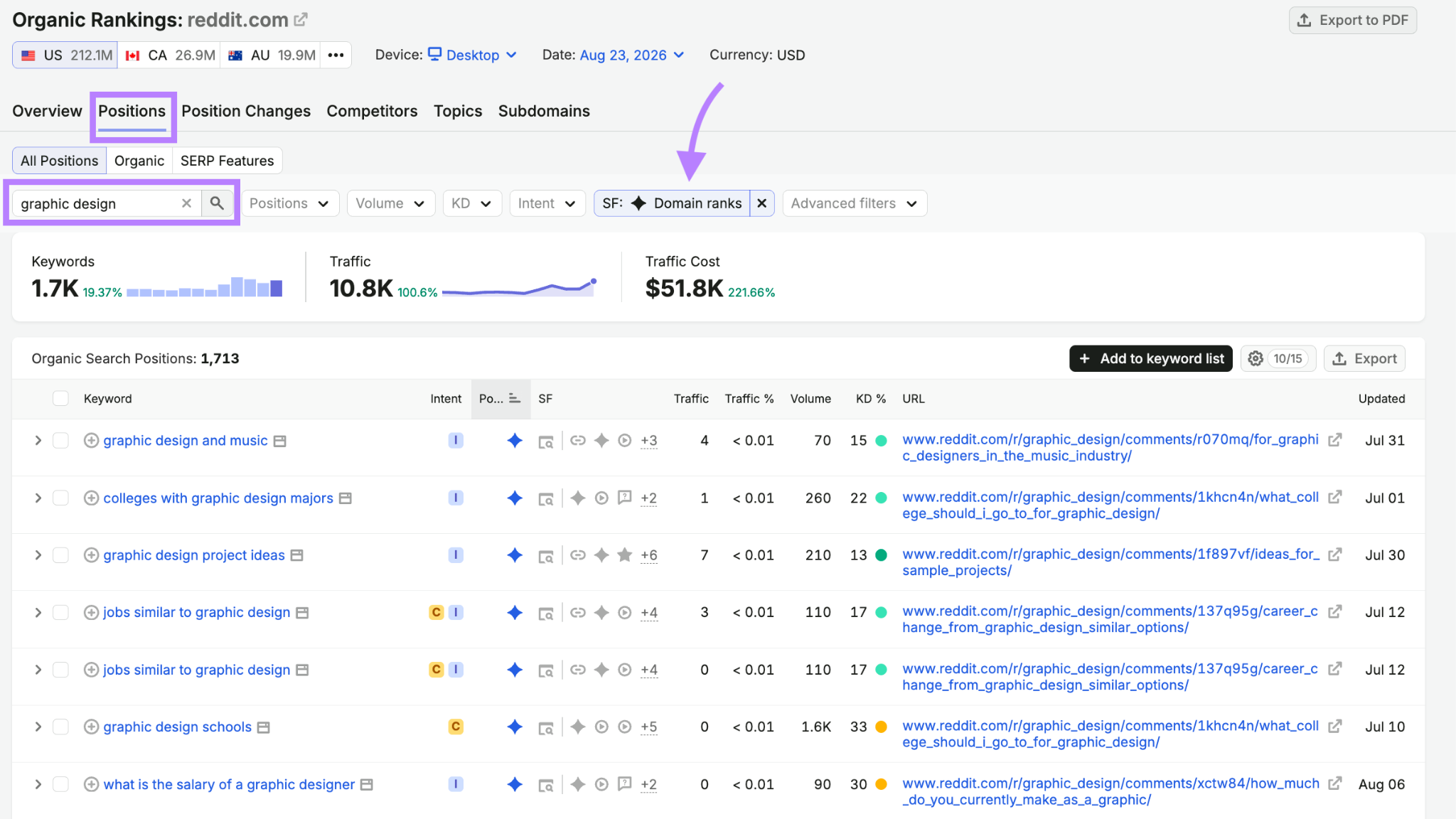Screen dimensions: 1456x819
Task: Click the search magnifier button
Action: 217,203
